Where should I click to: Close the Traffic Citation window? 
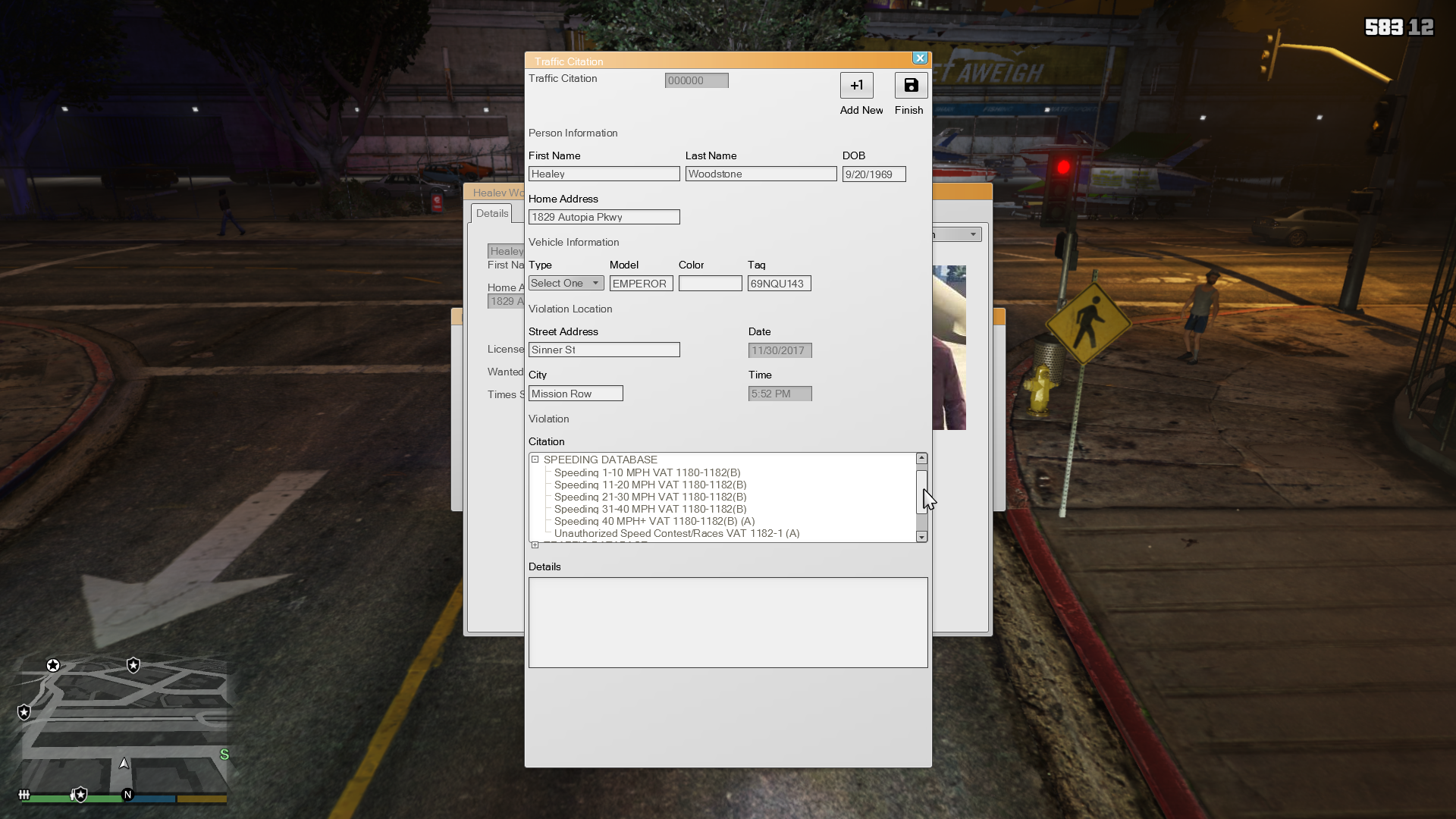pyautogui.click(x=920, y=58)
